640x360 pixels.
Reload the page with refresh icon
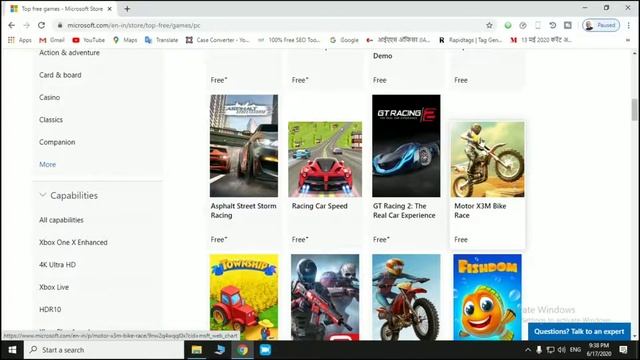42,25
